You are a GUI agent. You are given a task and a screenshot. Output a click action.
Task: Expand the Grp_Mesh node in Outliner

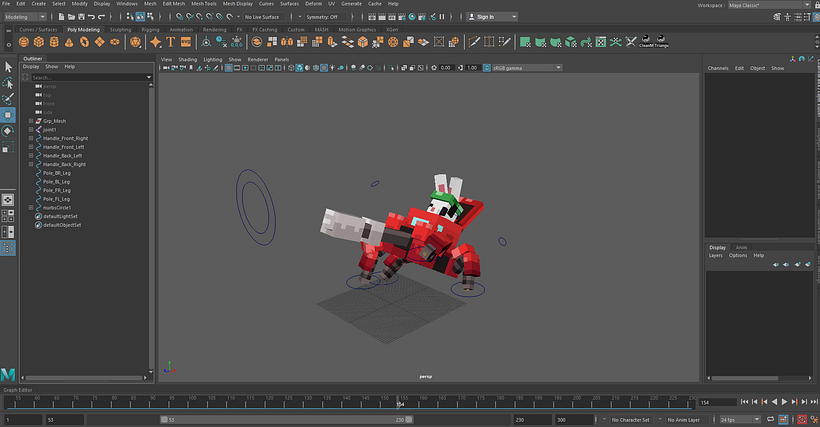click(x=31, y=121)
